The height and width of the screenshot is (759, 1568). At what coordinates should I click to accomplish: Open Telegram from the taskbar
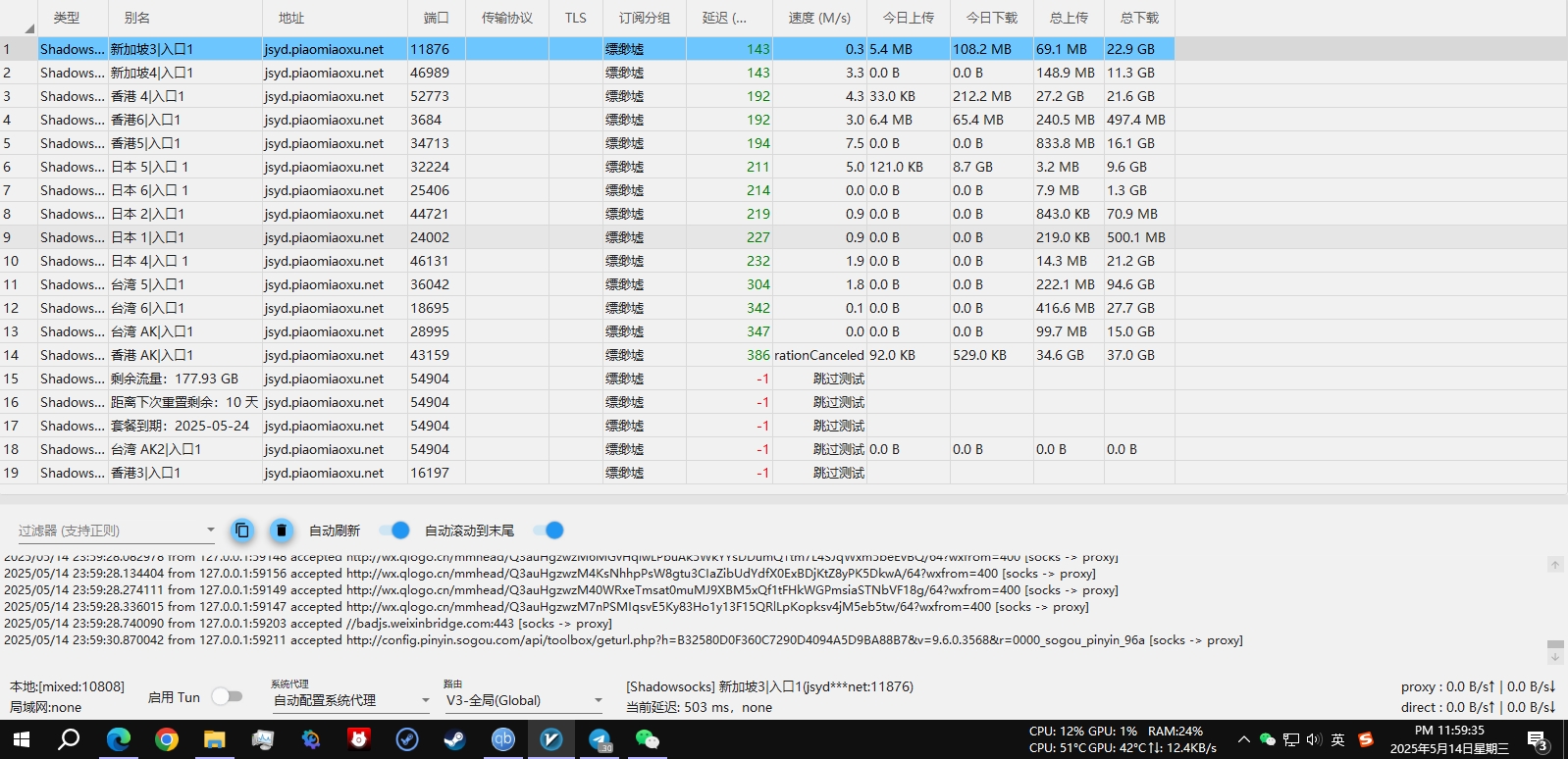[600, 739]
